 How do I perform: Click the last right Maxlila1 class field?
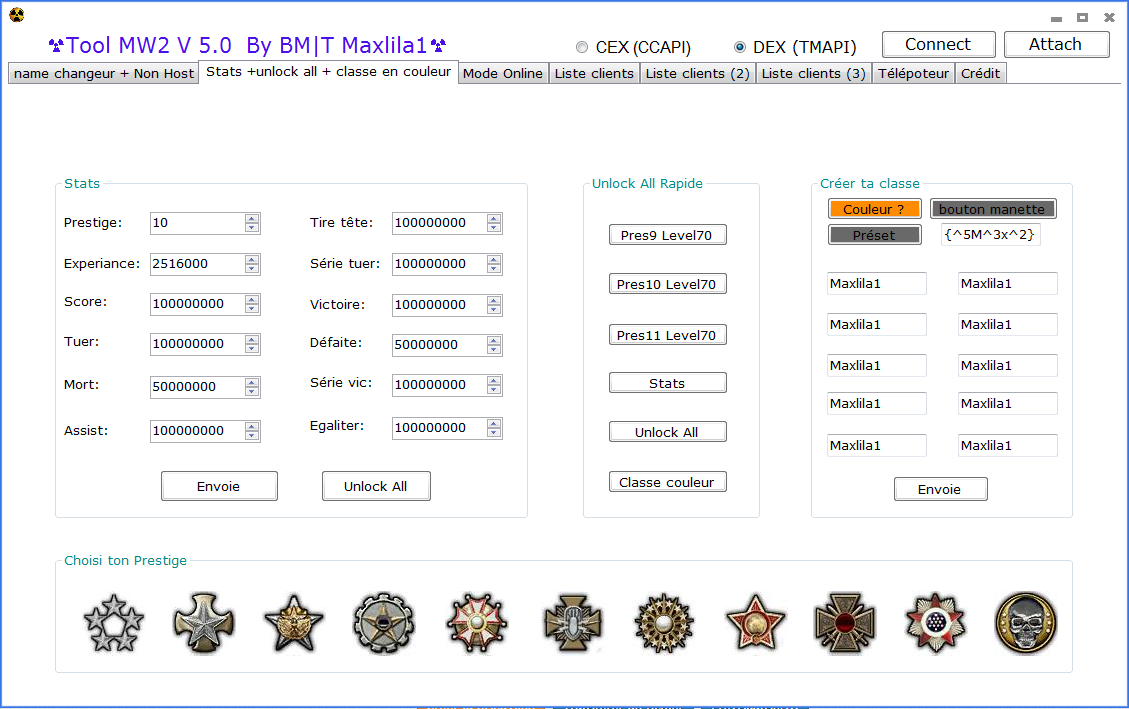click(x=1008, y=446)
